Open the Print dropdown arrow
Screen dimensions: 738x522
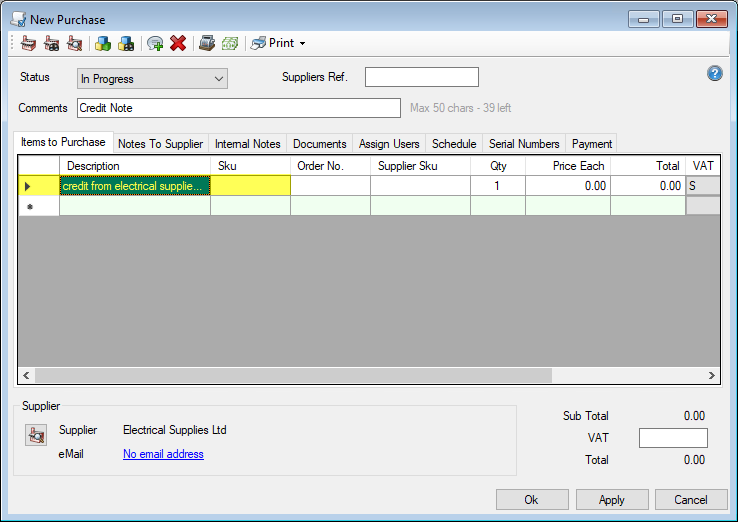(x=302, y=44)
